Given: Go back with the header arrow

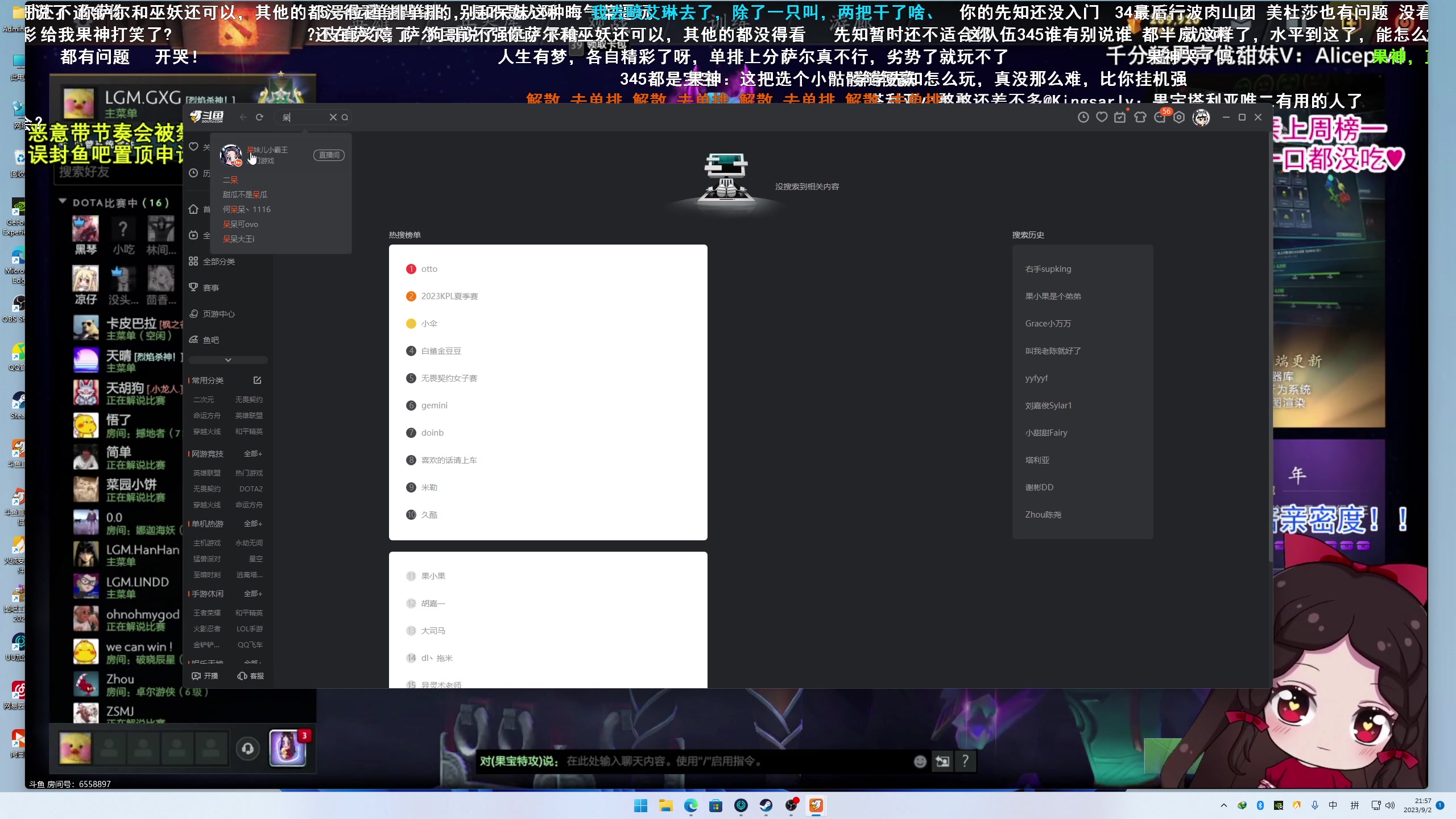Looking at the screenshot, I should (x=243, y=117).
